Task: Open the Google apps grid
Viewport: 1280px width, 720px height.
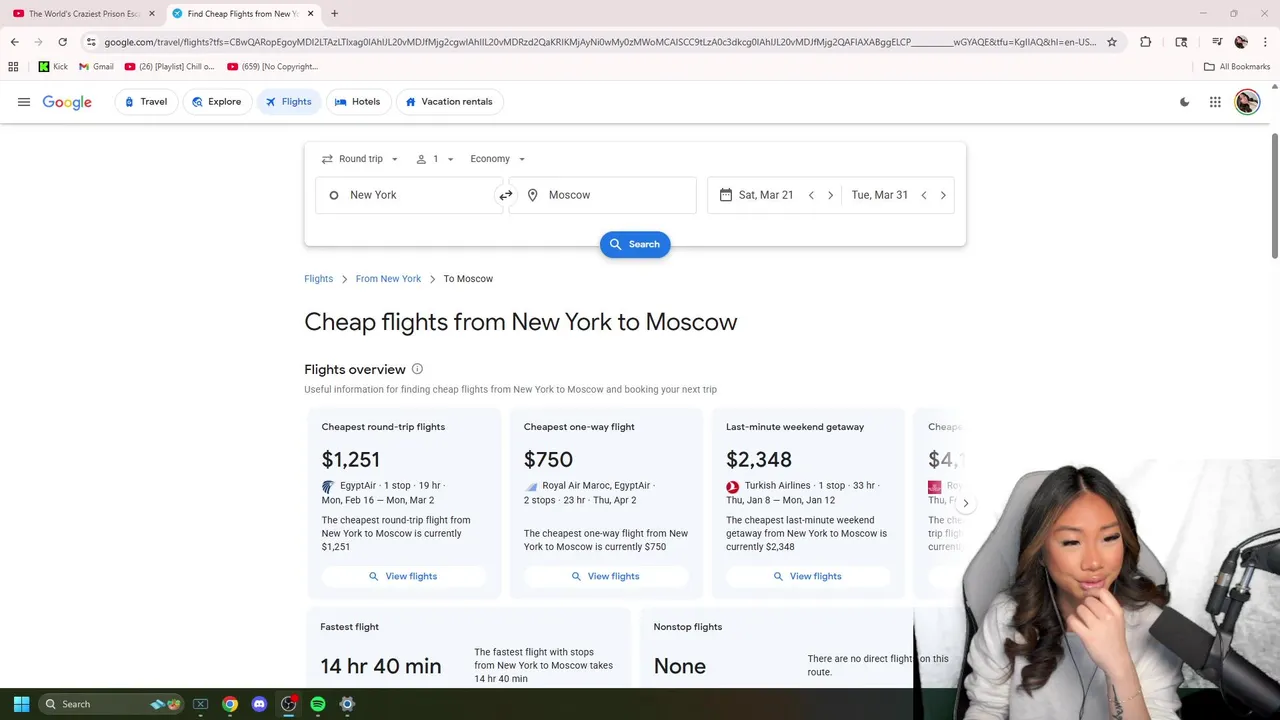Action: coord(1215,102)
